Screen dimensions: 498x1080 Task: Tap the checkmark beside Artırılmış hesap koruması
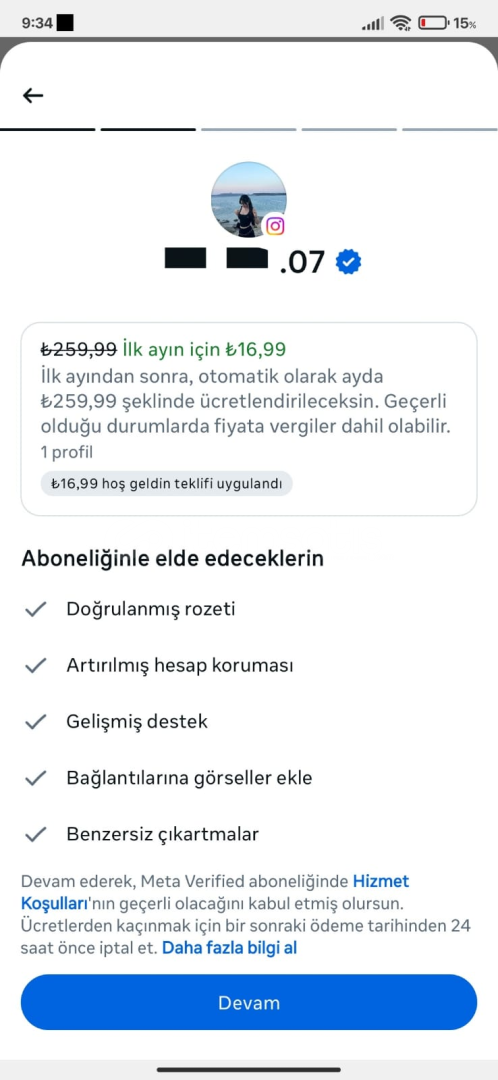click(35, 666)
